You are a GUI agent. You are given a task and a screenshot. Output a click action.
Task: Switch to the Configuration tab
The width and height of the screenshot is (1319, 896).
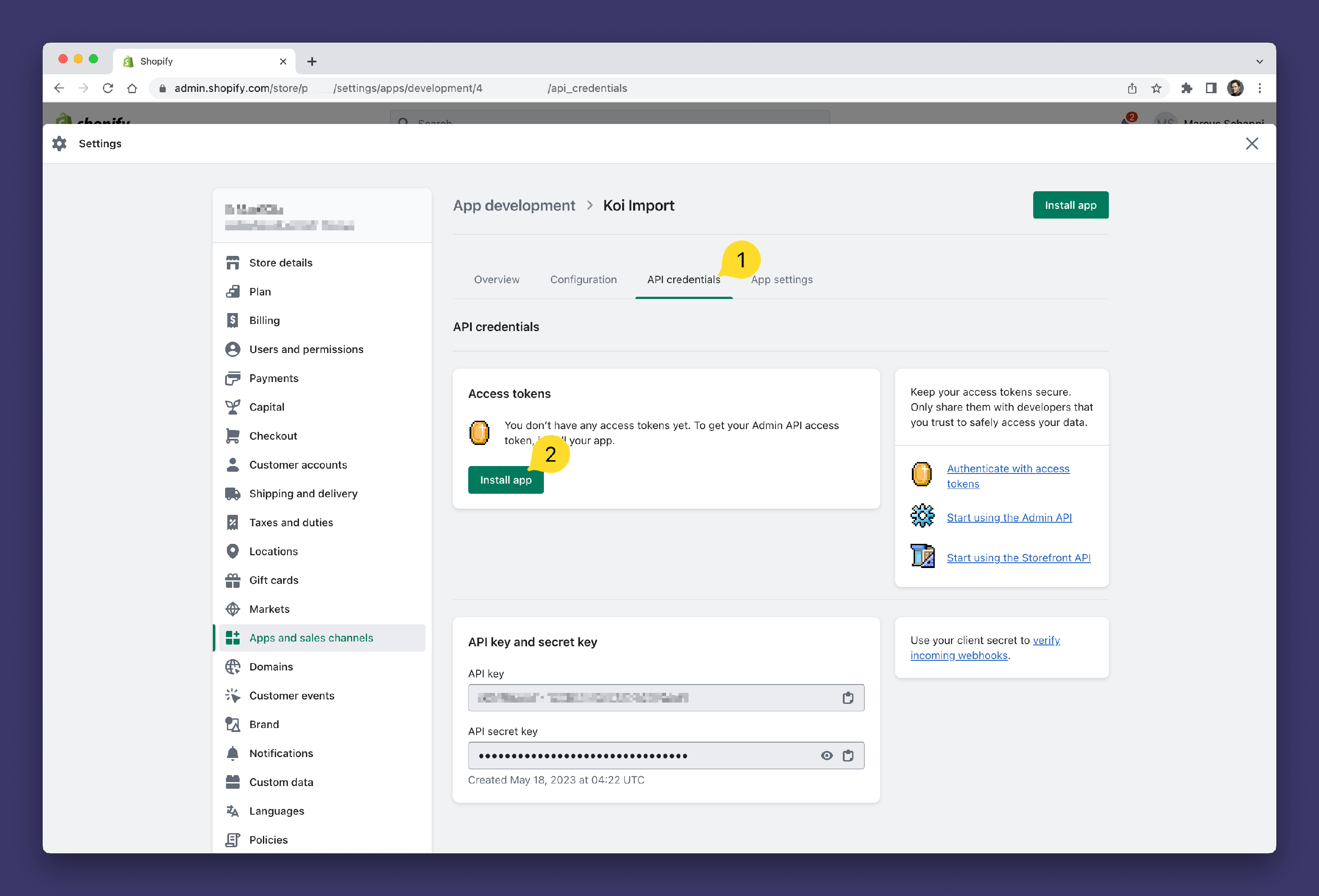(583, 280)
